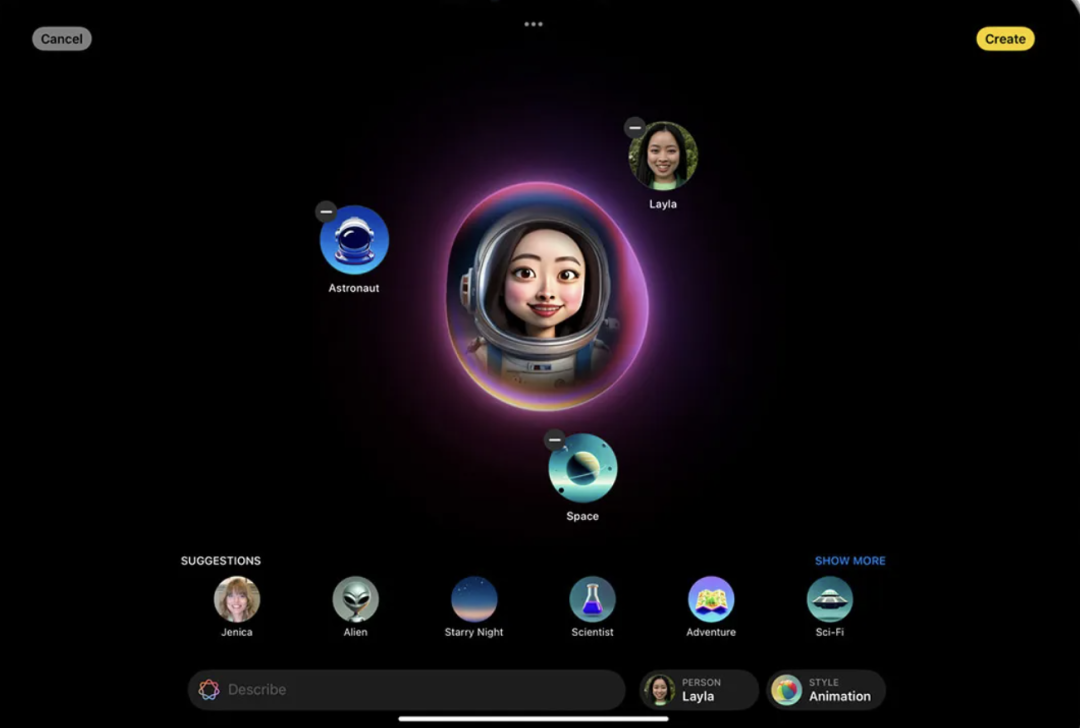Add the Alien suggestion
Image resolution: width=1080 pixels, height=728 pixels.
(x=355, y=599)
